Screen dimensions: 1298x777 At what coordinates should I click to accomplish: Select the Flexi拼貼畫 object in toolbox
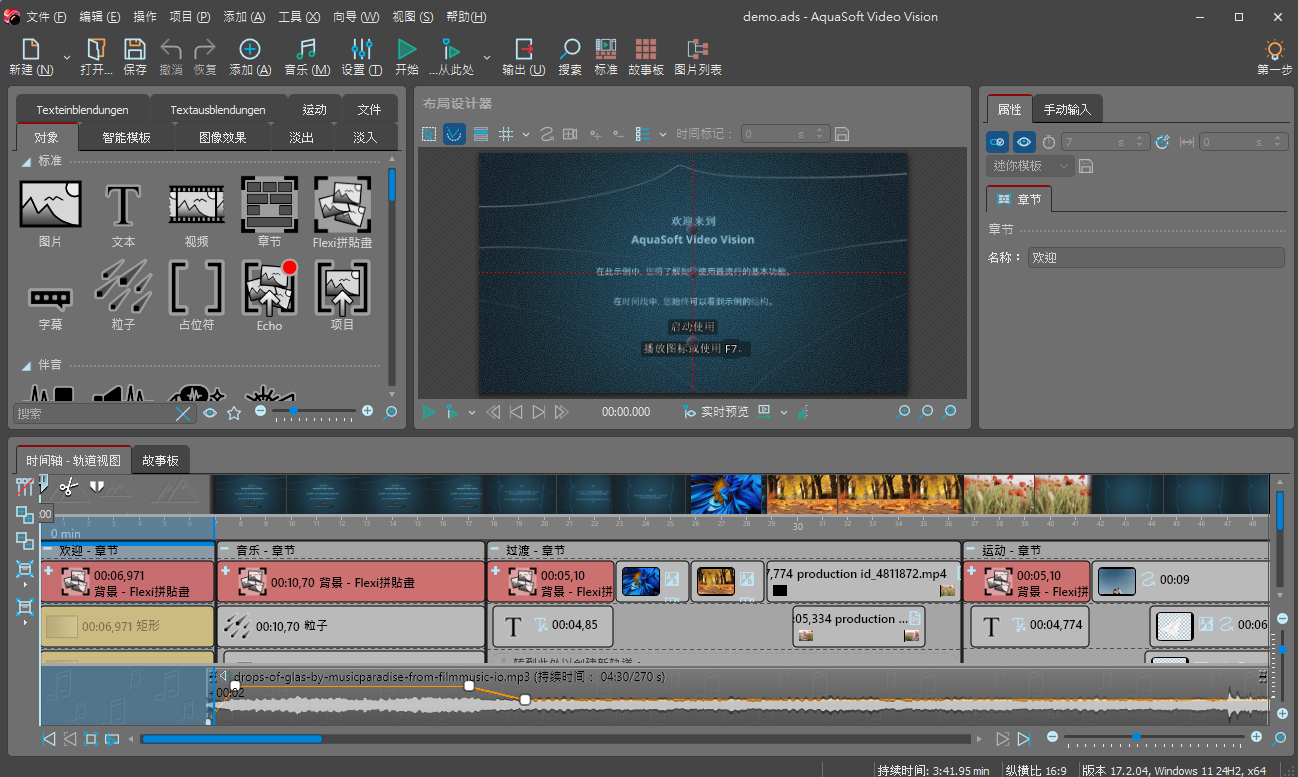tap(343, 212)
